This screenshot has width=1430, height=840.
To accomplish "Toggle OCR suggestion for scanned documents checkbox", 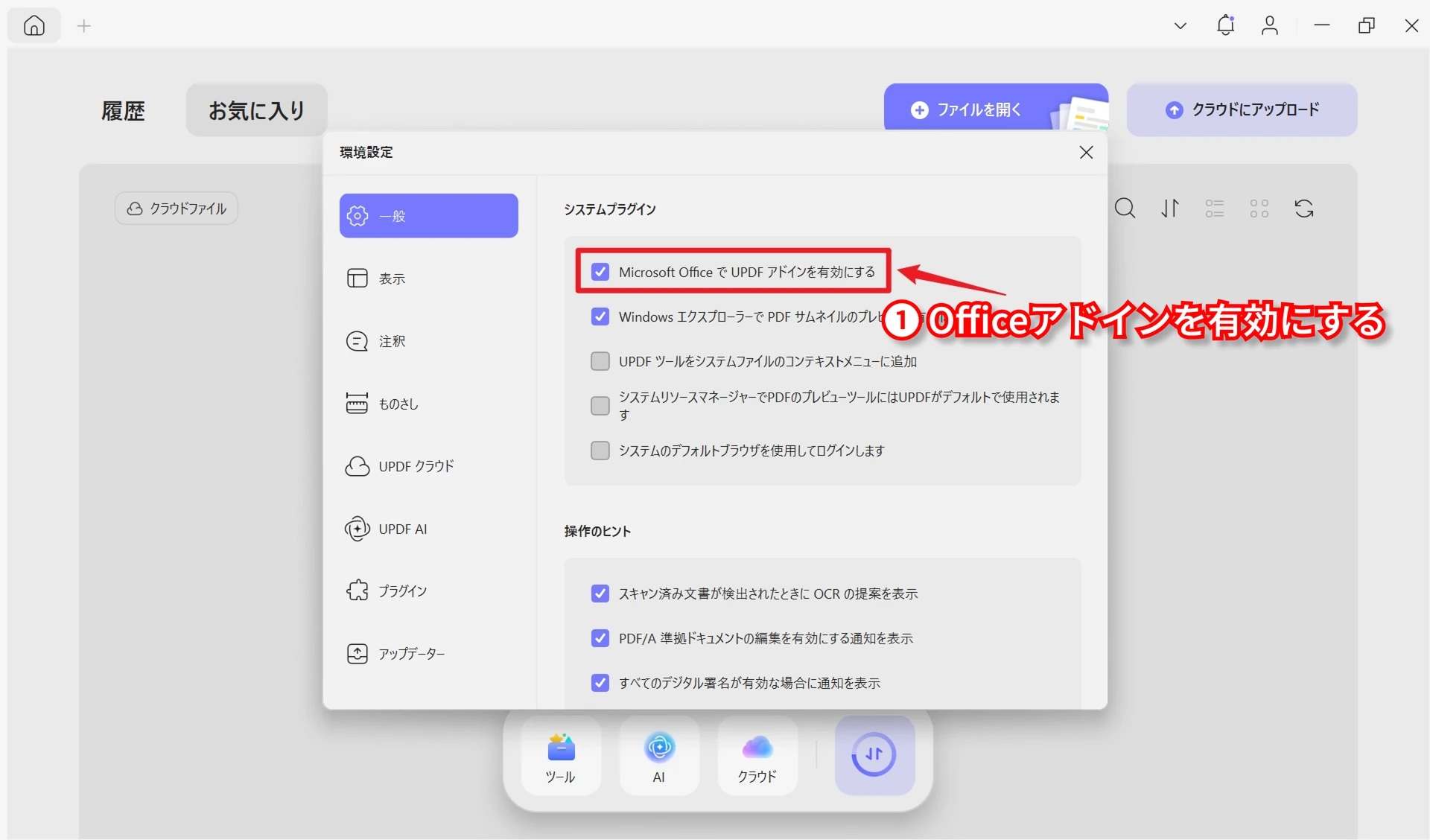I will point(600,594).
